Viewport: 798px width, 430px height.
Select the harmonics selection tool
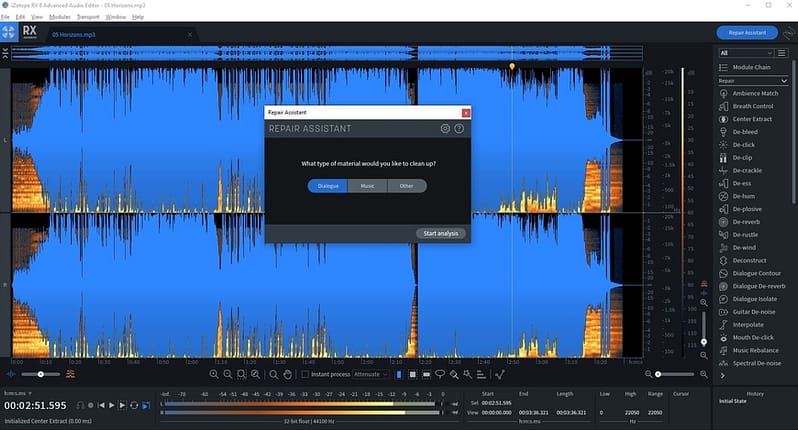point(481,375)
